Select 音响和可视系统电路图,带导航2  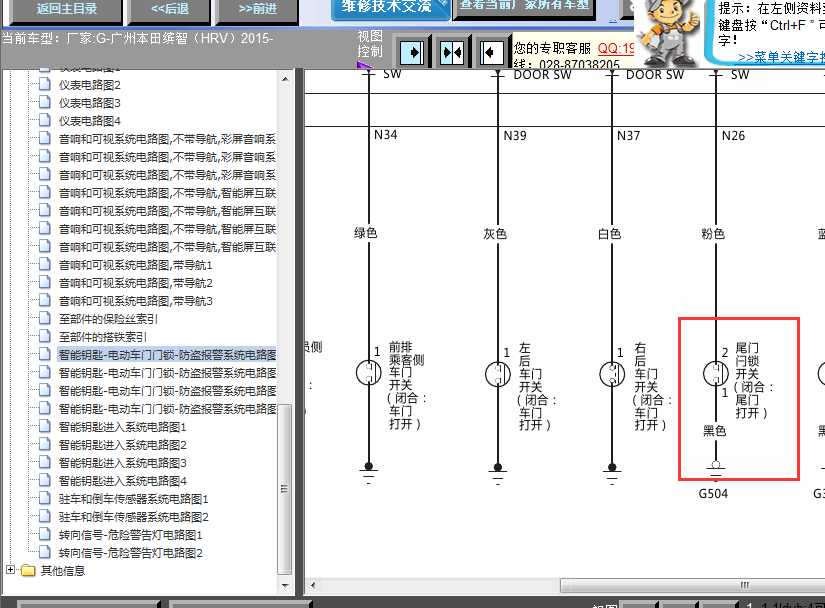pos(135,283)
